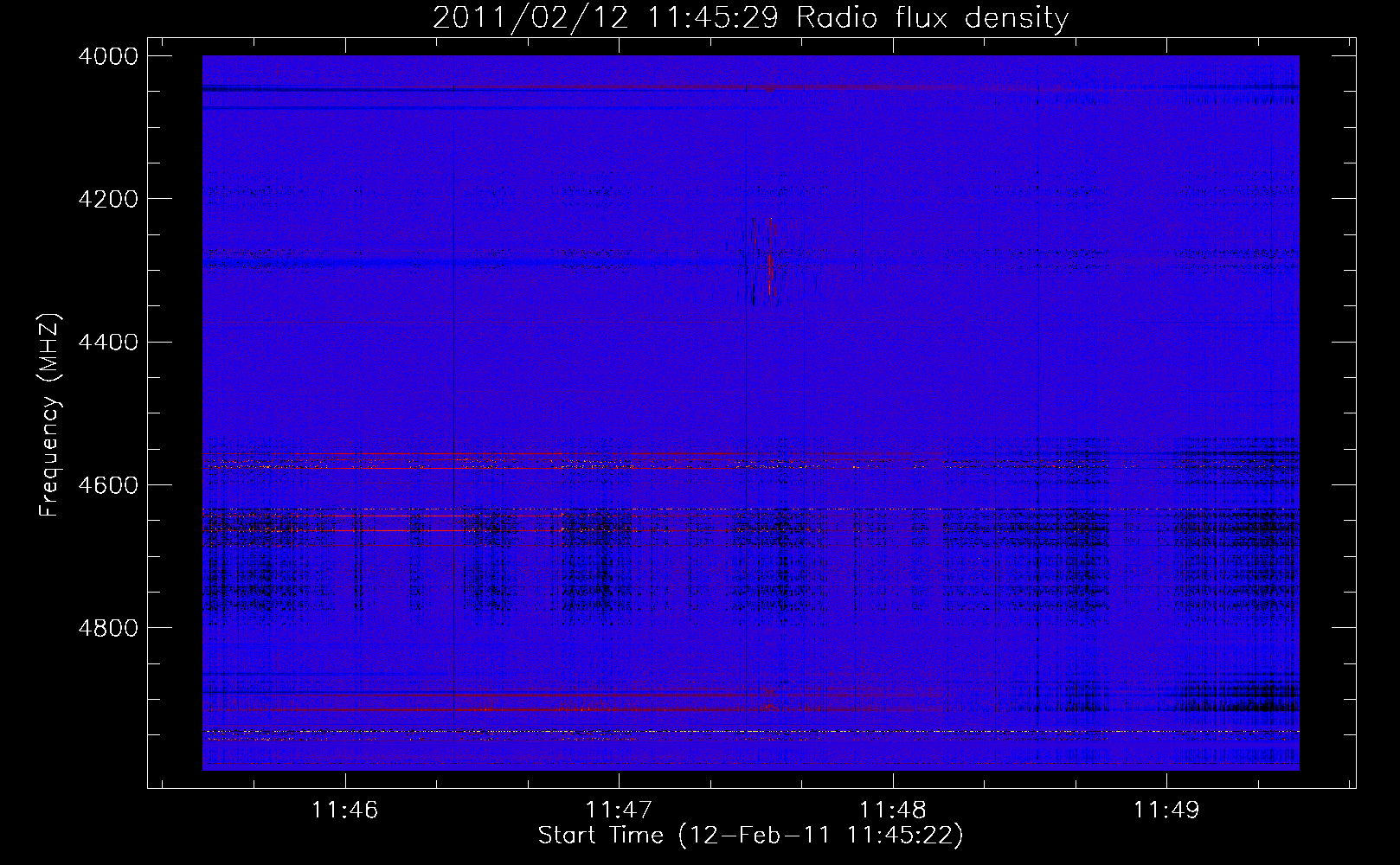
Task: Click the 'Start Time (12-Feb-11 11:45:22)' label
Action: tap(750, 835)
